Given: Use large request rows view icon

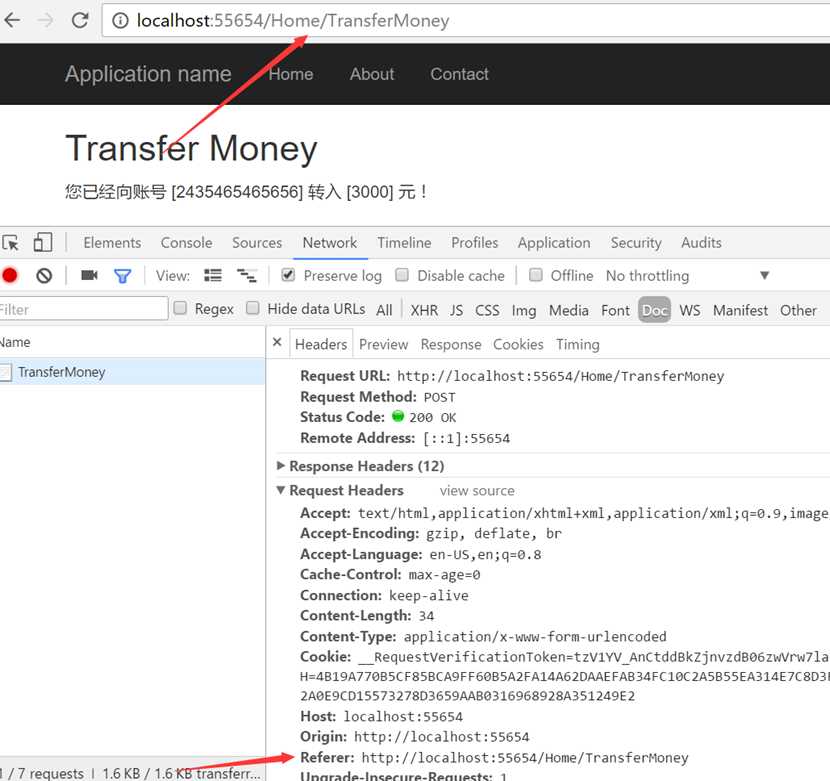Looking at the screenshot, I should [x=213, y=275].
